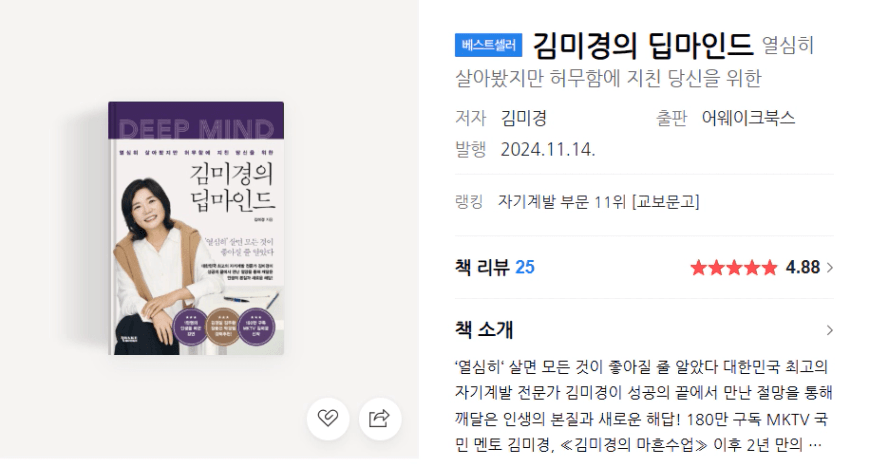This screenshot has width=888, height=467.
Task: Expand 책 소개 with right chevron
Action: pos(830,330)
